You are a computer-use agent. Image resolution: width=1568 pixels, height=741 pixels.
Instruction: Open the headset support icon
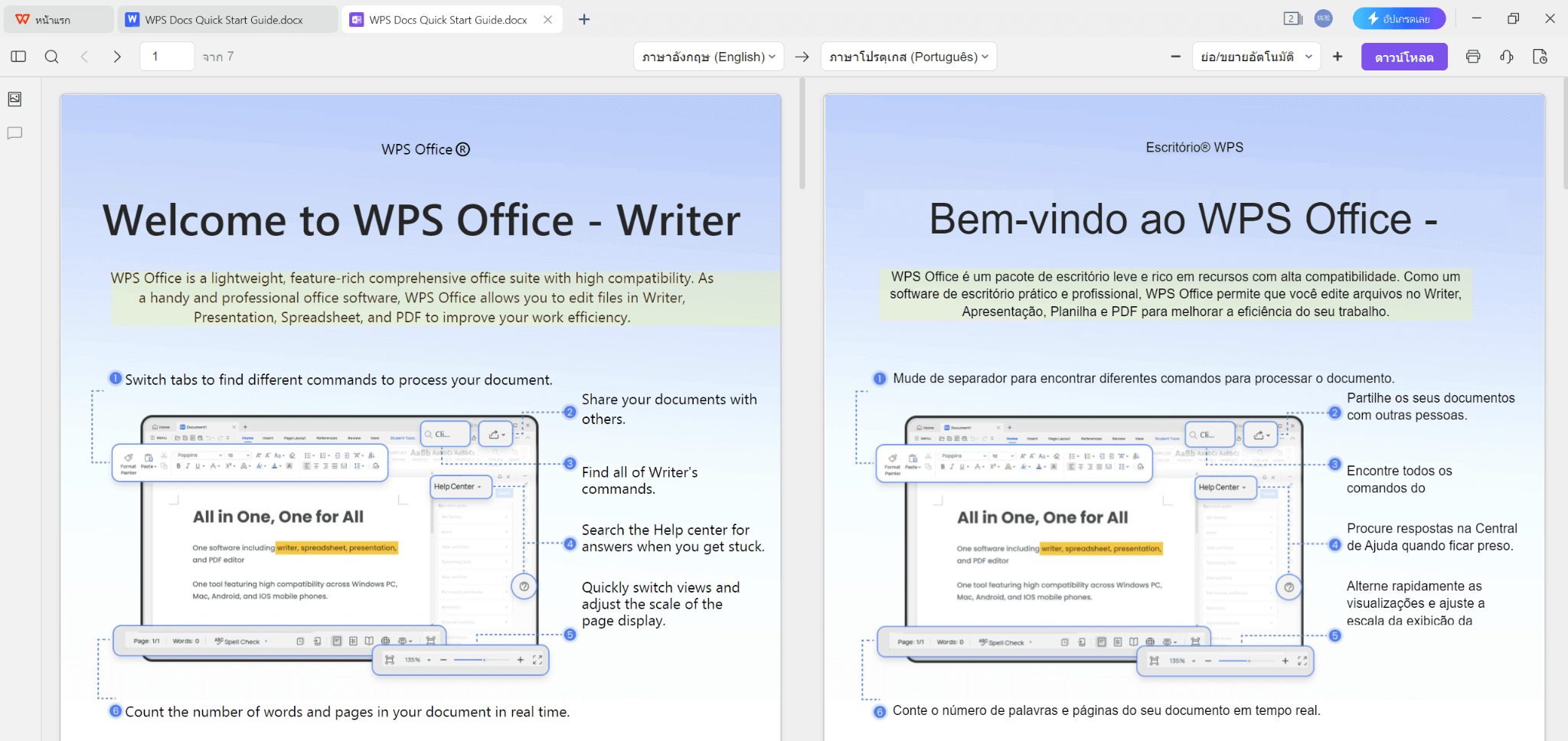(x=1506, y=57)
